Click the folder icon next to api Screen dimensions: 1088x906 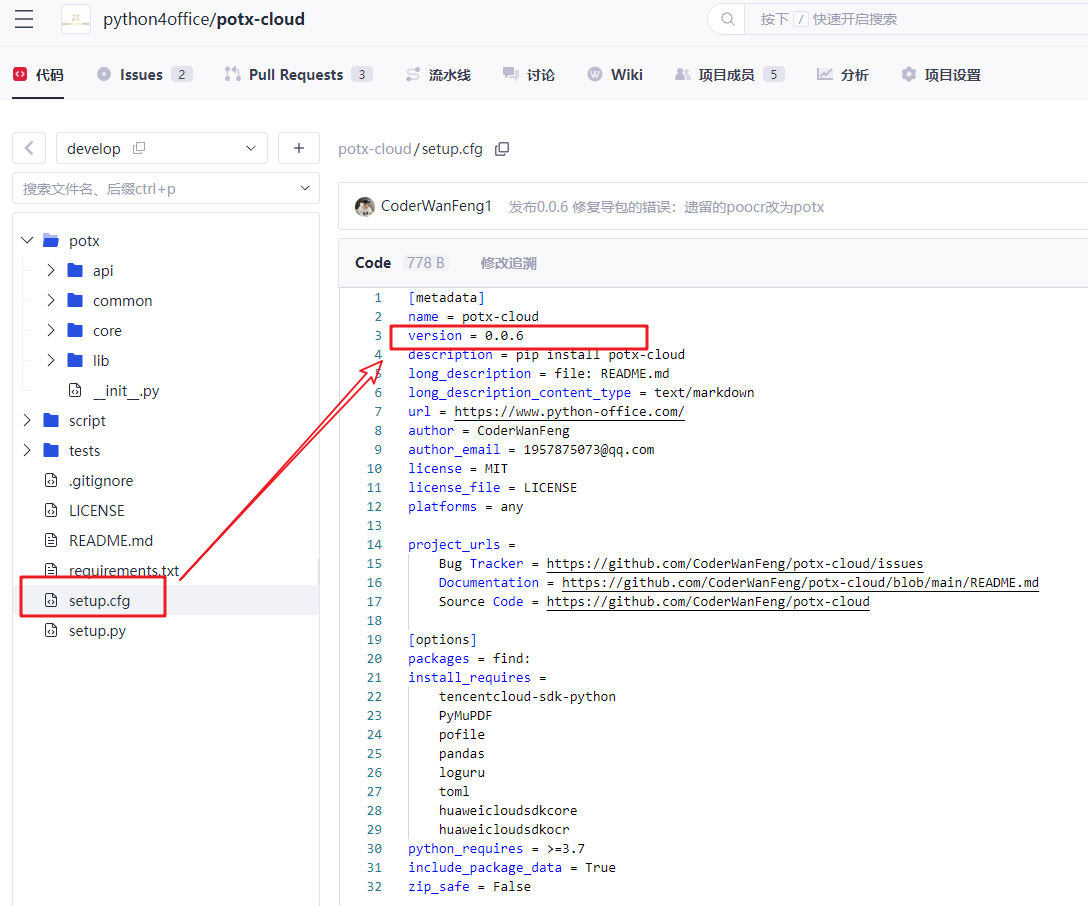pos(74,270)
